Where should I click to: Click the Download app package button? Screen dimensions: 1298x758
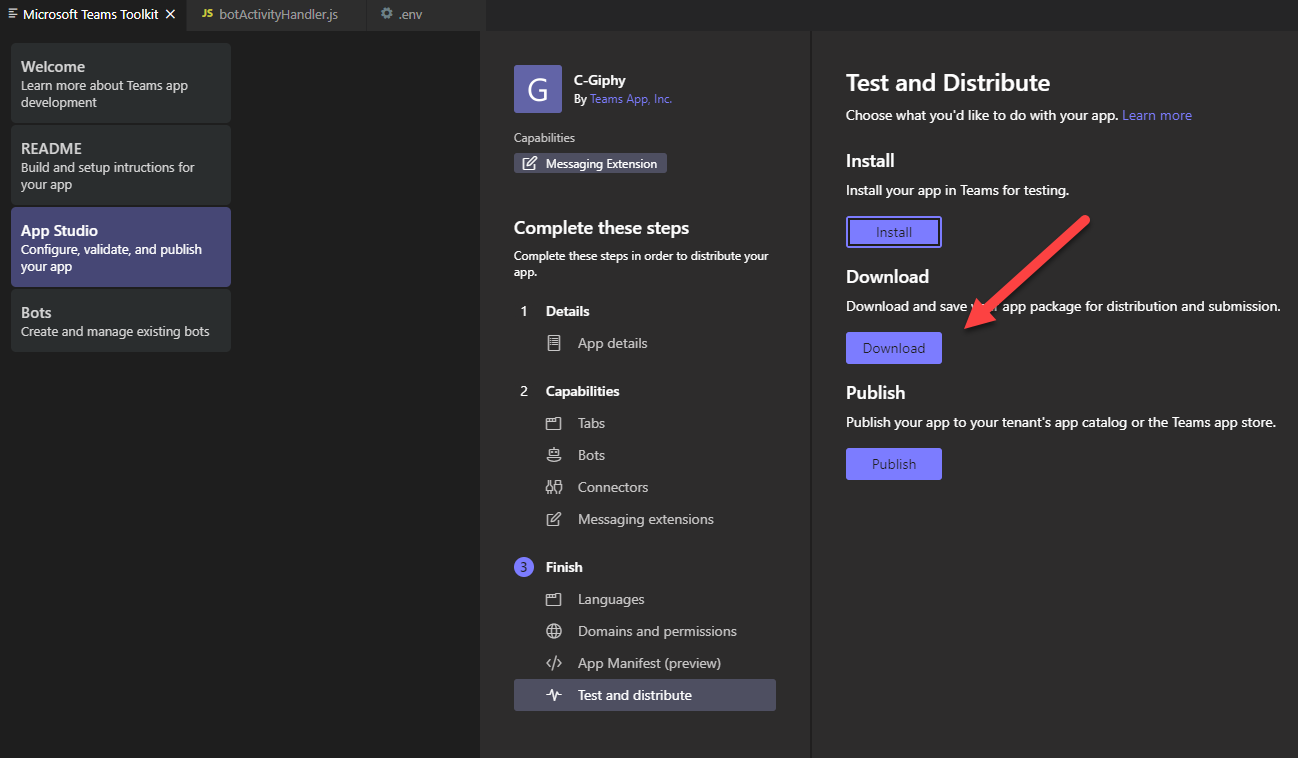point(894,348)
